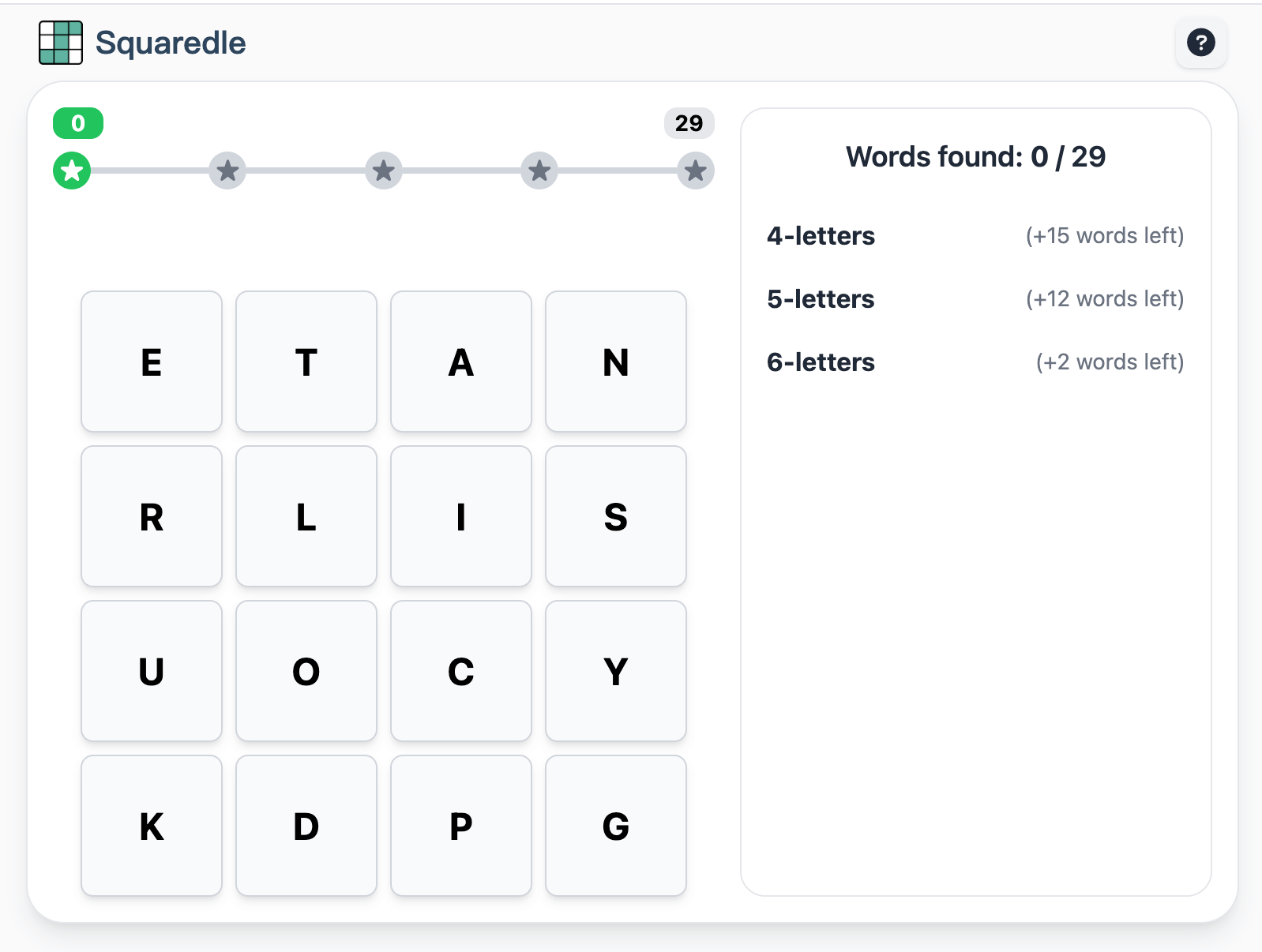1262x952 pixels.
Task: Choose the letter tile O
Action: point(306,672)
